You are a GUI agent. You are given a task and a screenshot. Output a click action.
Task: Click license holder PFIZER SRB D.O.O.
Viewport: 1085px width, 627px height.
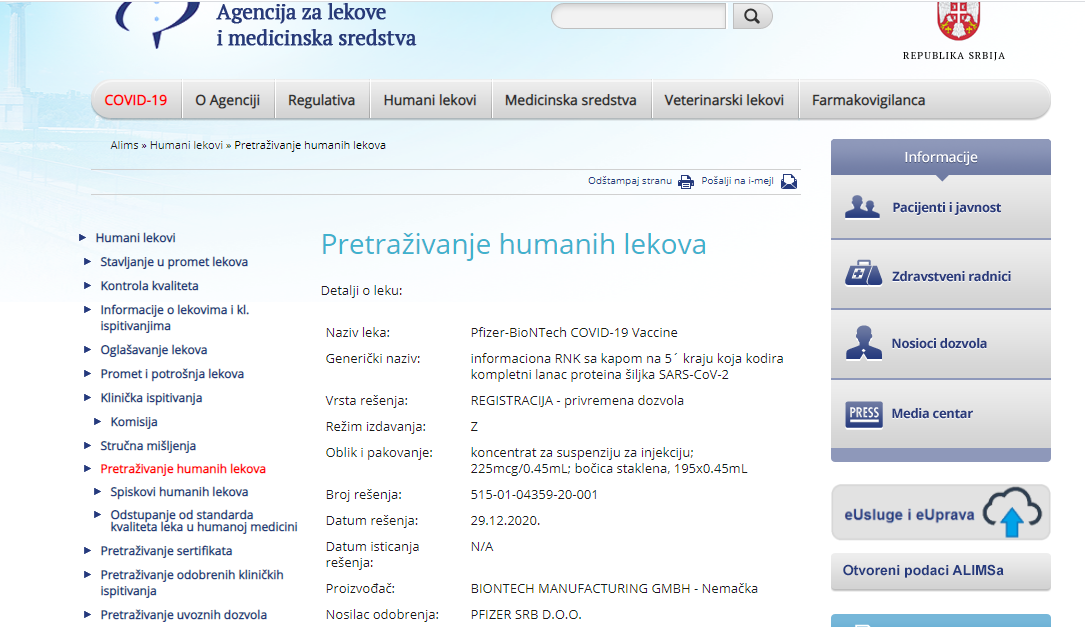pos(526,615)
